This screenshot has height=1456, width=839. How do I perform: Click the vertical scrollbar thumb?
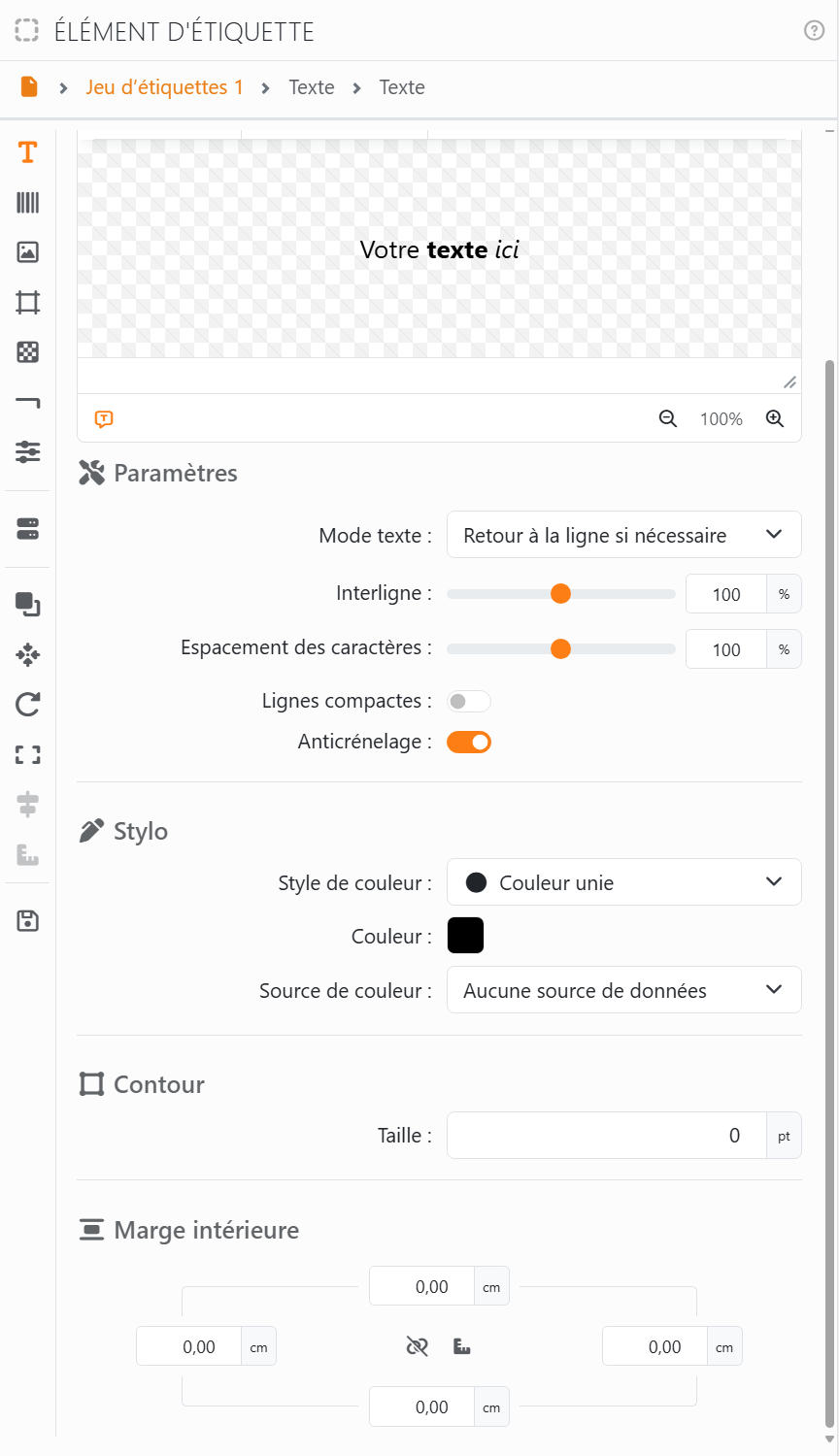(829, 893)
